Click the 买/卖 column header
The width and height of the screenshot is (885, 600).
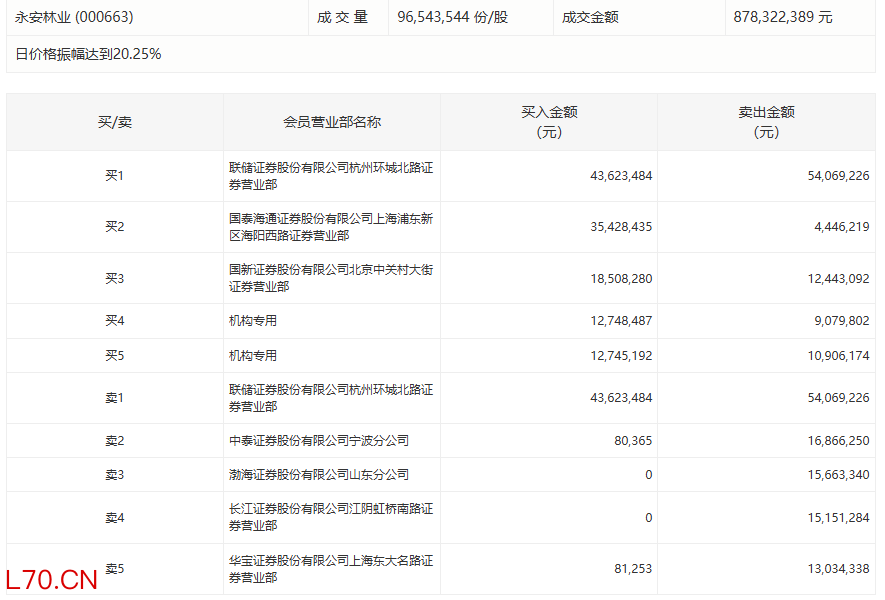[x=114, y=122]
